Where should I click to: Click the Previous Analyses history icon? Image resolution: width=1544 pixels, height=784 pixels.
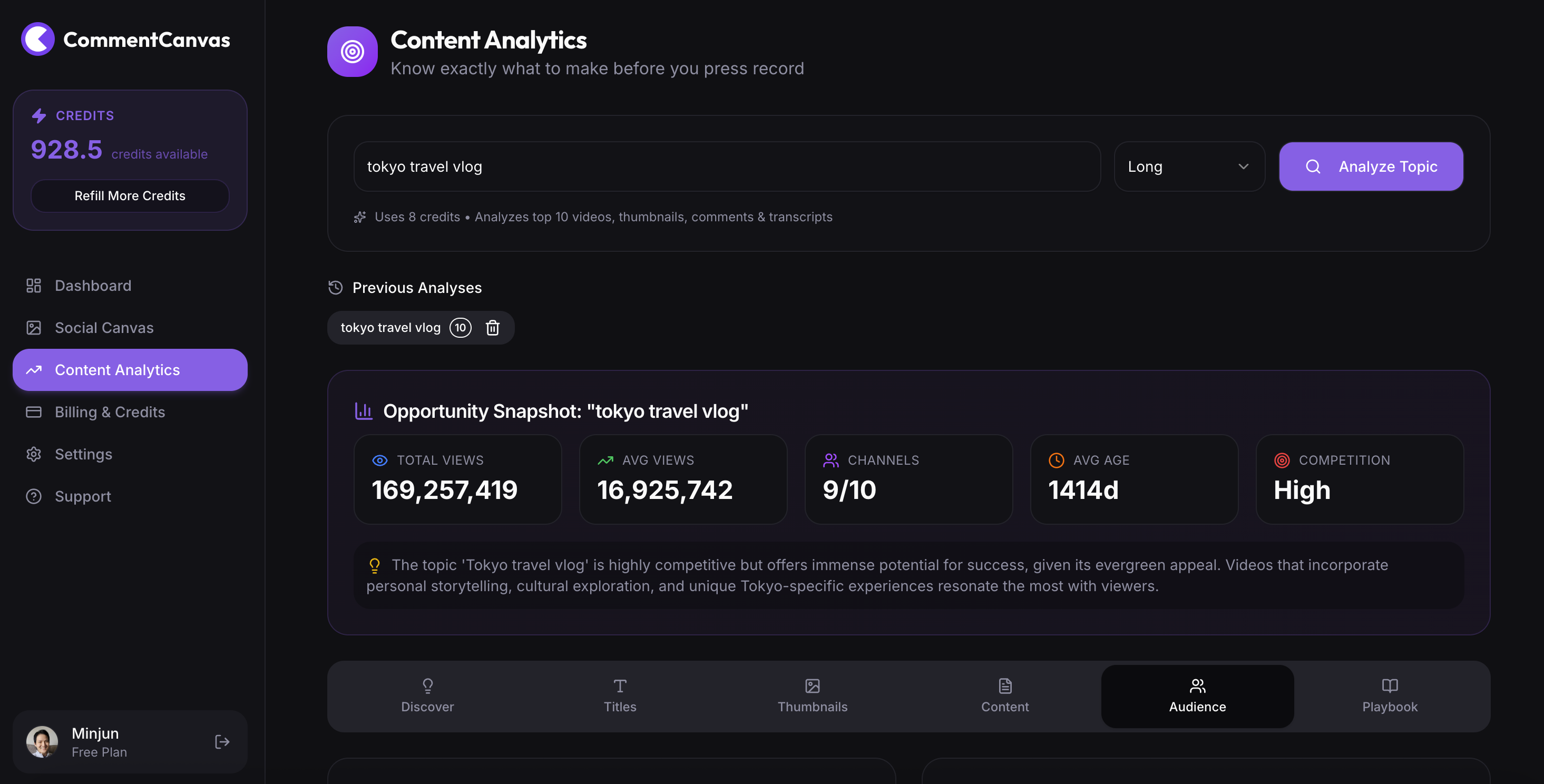pos(335,288)
